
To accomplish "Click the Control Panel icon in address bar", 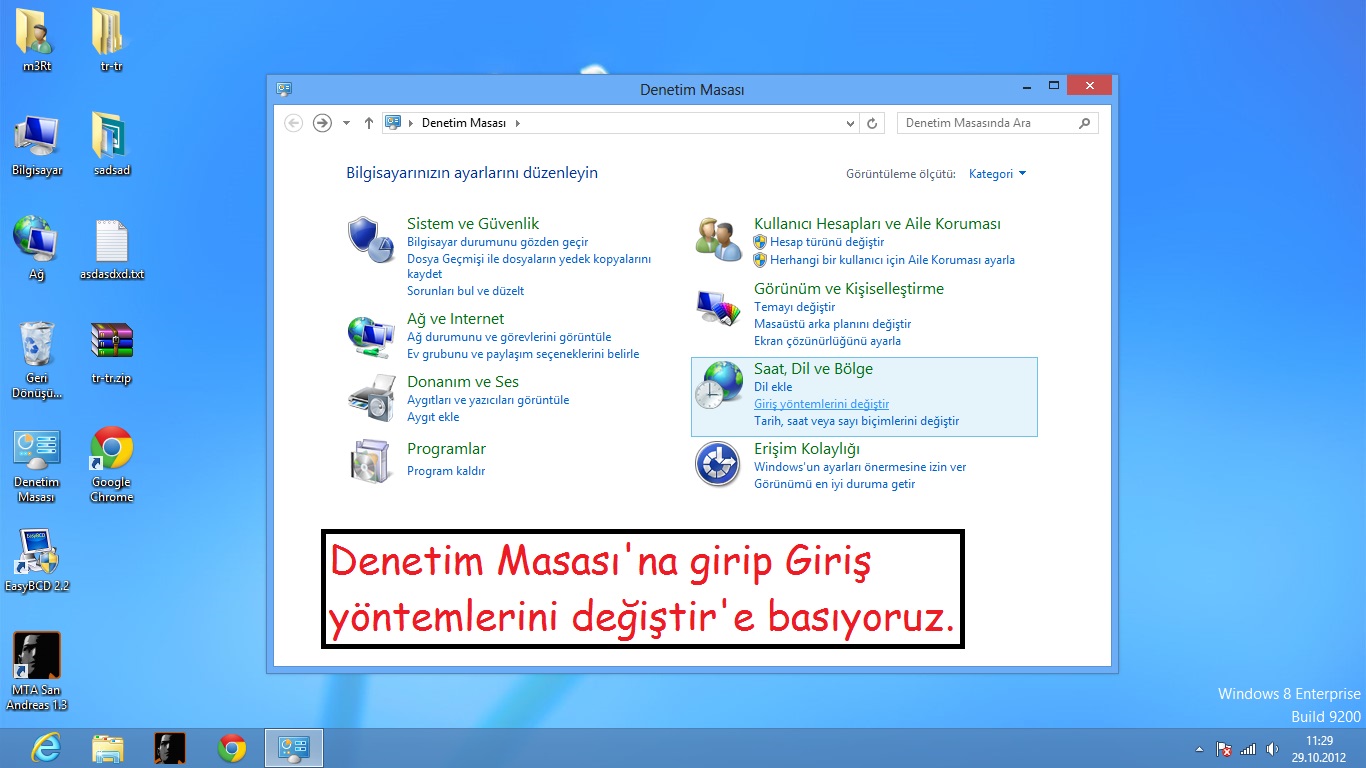I will [393, 122].
